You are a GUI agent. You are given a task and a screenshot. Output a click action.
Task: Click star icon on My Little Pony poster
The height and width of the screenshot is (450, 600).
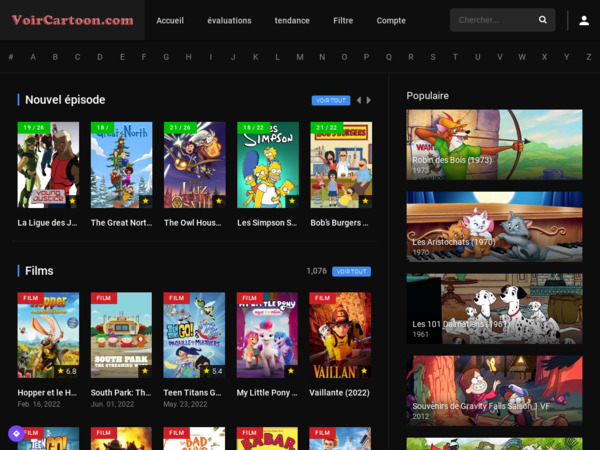(x=291, y=371)
